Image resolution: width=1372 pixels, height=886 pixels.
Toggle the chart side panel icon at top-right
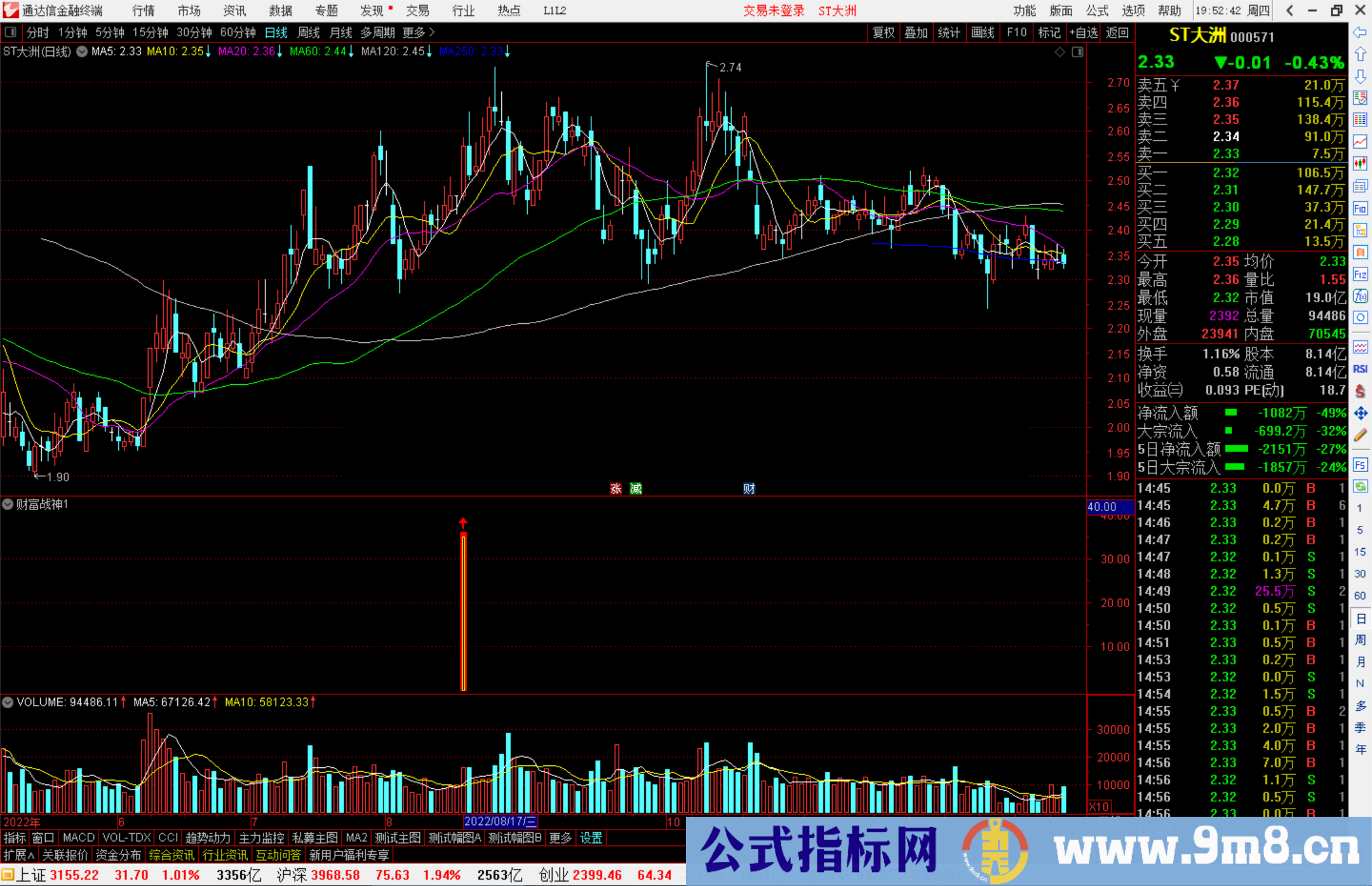pos(1077,52)
